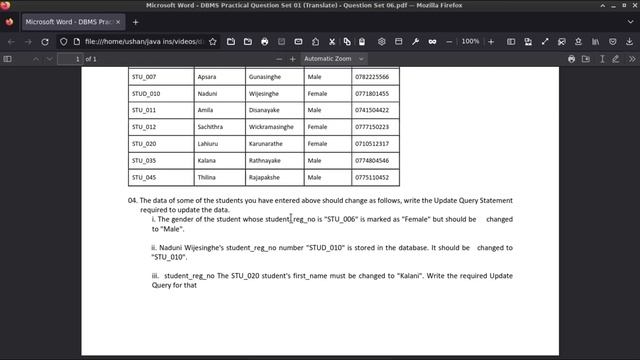Screen dimensions: 640x360
Task: Enter full screen with arrows icon
Action: 545,42
